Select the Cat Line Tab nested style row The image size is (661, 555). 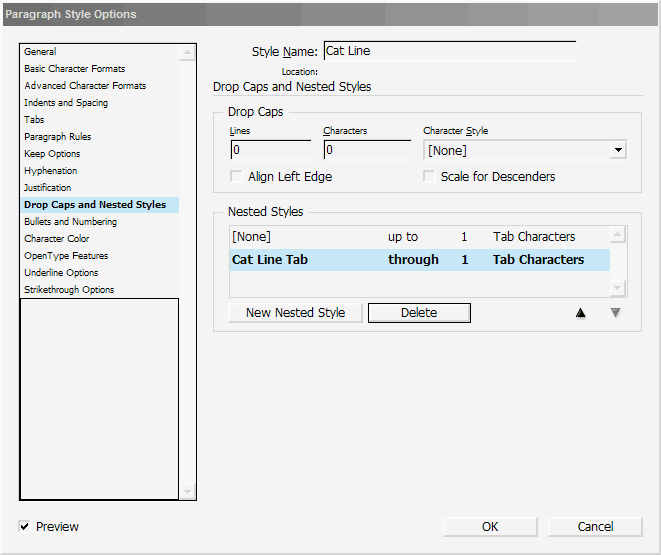[x=420, y=260]
